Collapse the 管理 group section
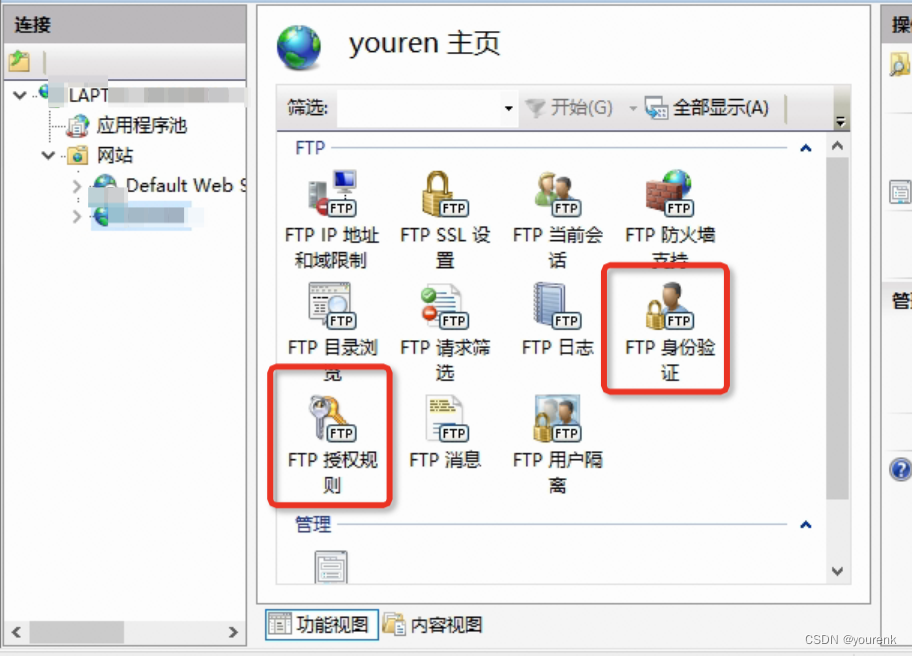Screen dimensions: 912x656 click(x=806, y=525)
